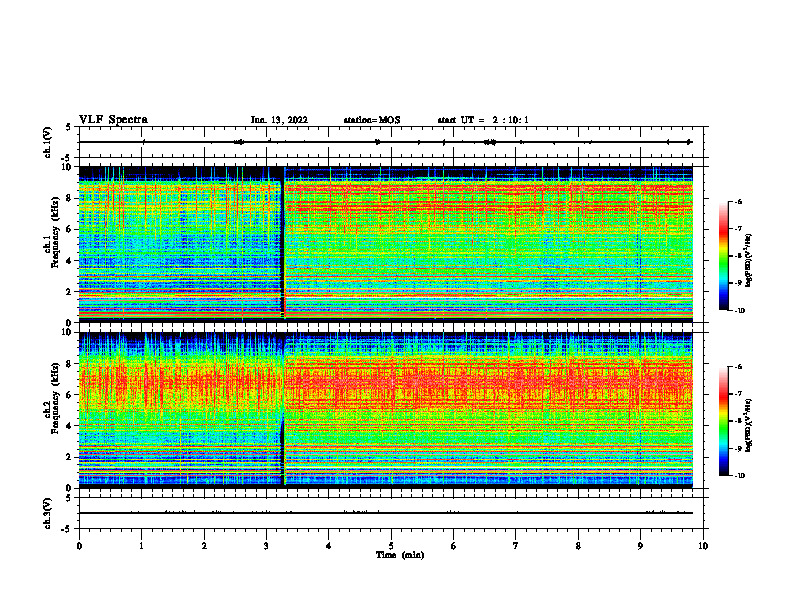
Task: Click the dark data gap in ch.1 spectrogram
Action: pyautogui.click(x=283, y=242)
